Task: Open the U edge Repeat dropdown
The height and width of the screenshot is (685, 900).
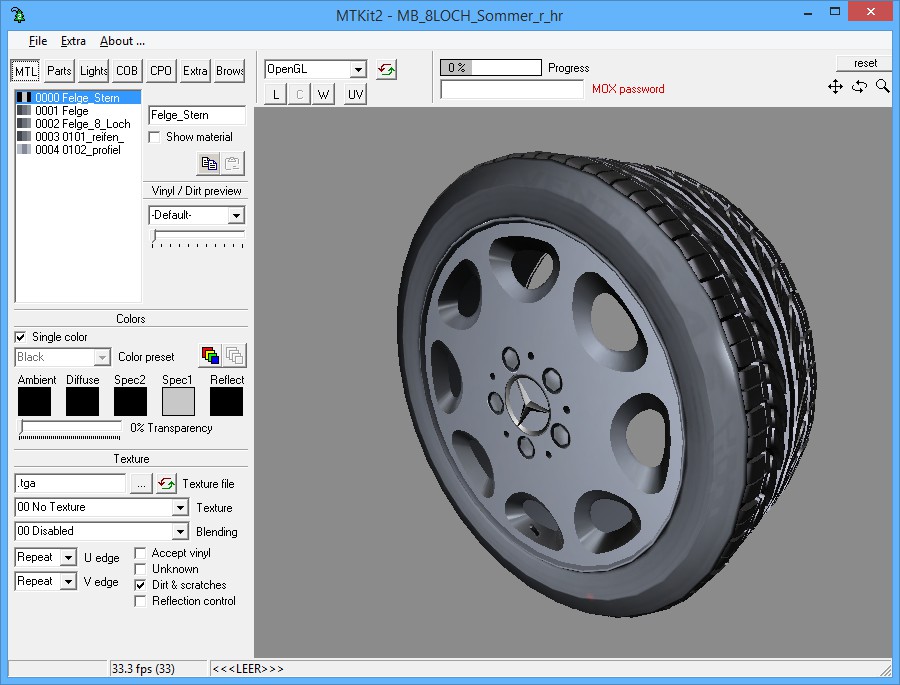Action: (x=68, y=558)
